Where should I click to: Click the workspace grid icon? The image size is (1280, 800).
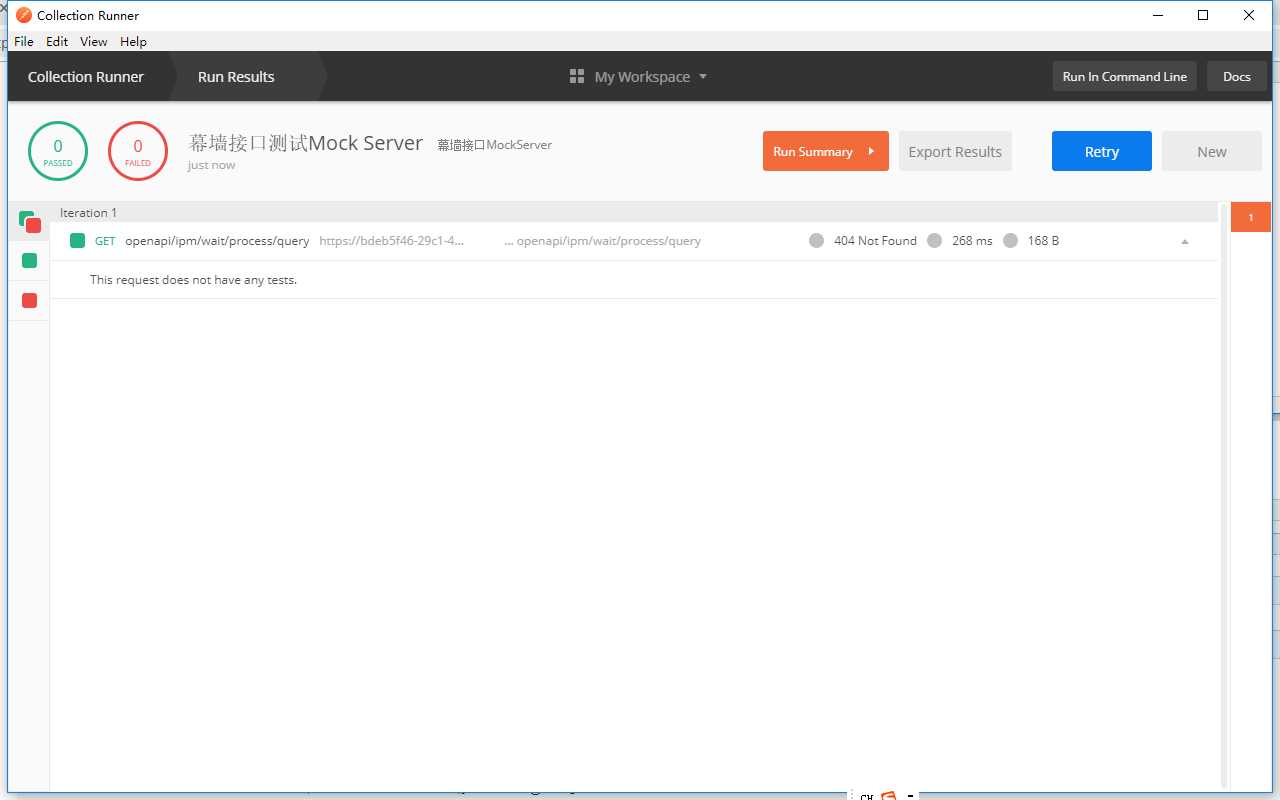pyautogui.click(x=576, y=77)
